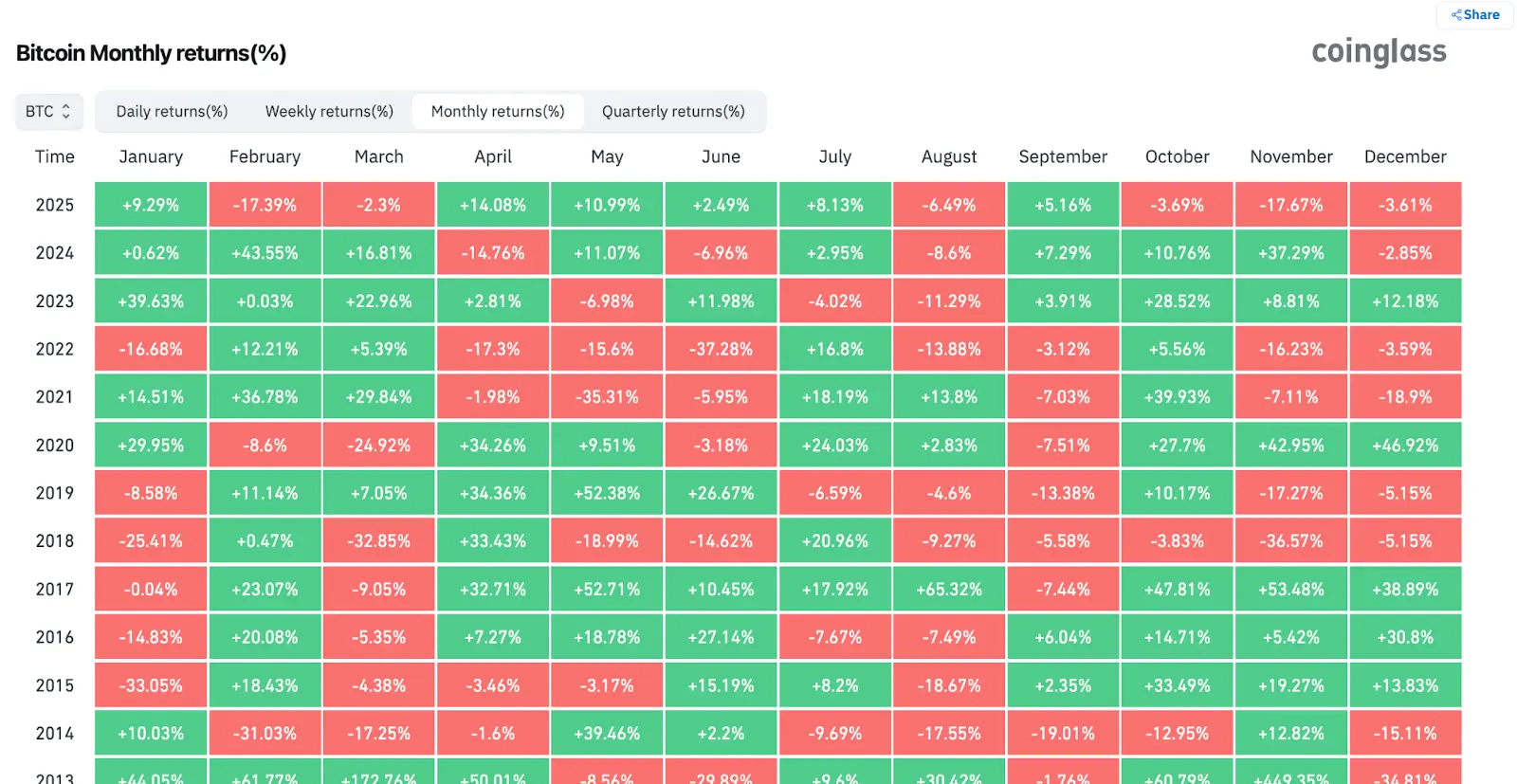Image resolution: width=1517 pixels, height=784 pixels.
Task: Open the BTC currency selector
Action: pyautogui.click(x=48, y=111)
